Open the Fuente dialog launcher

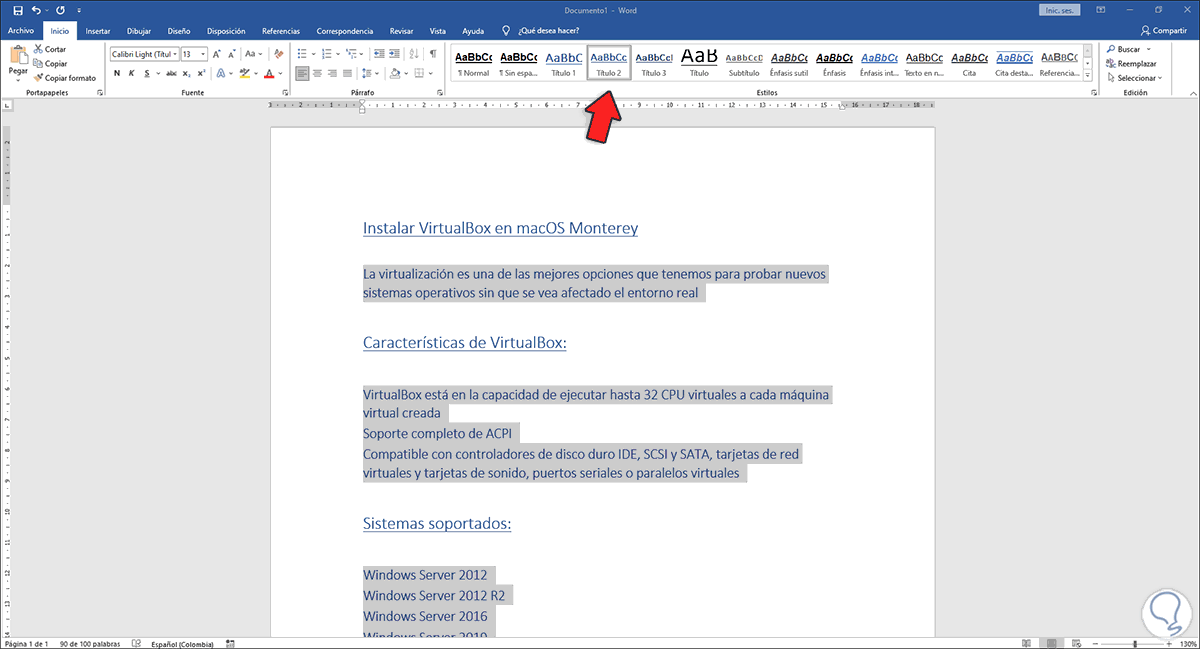pyautogui.click(x=285, y=93)
